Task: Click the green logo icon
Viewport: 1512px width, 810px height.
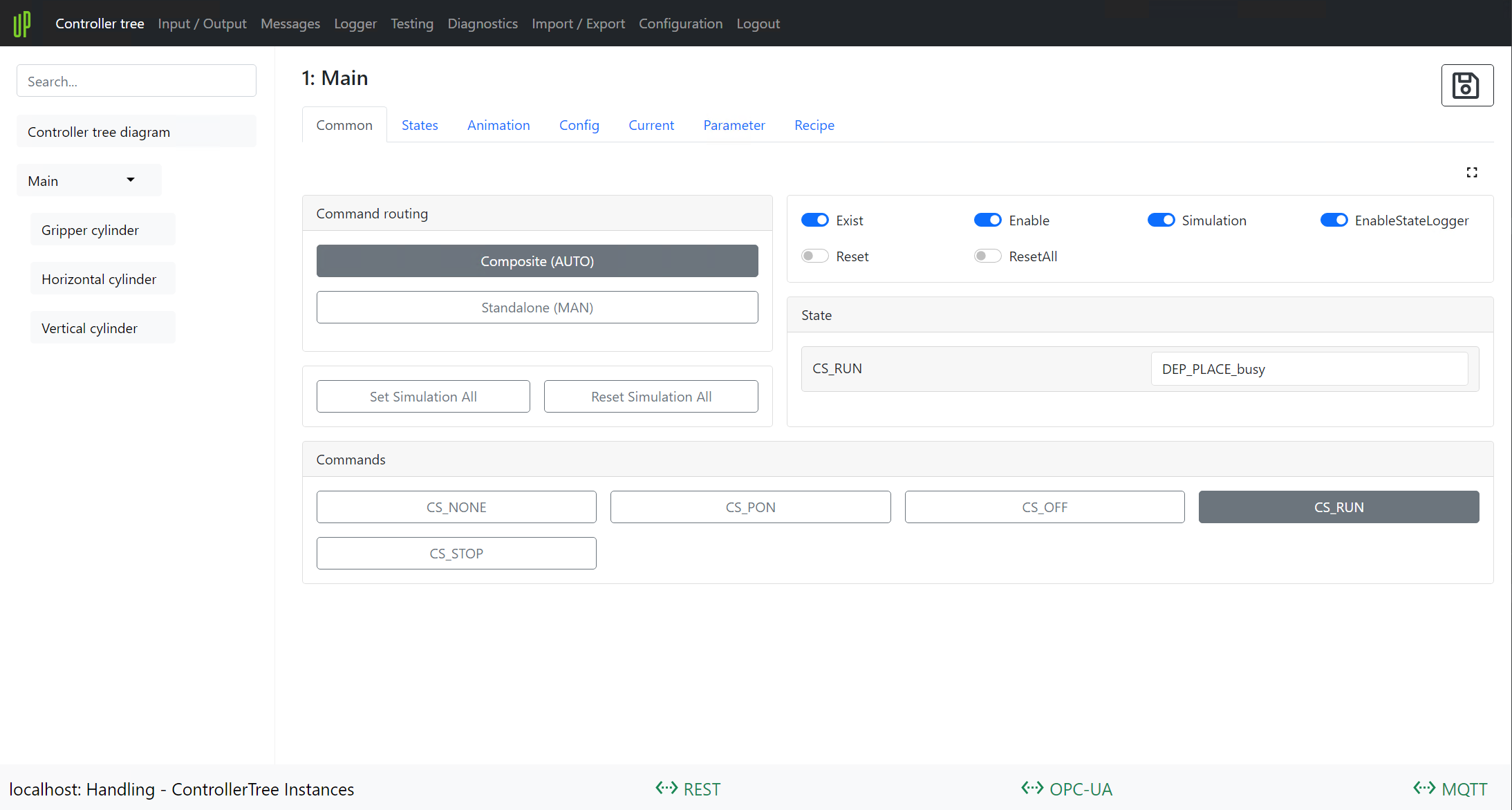Action: (x=22, y=23)
